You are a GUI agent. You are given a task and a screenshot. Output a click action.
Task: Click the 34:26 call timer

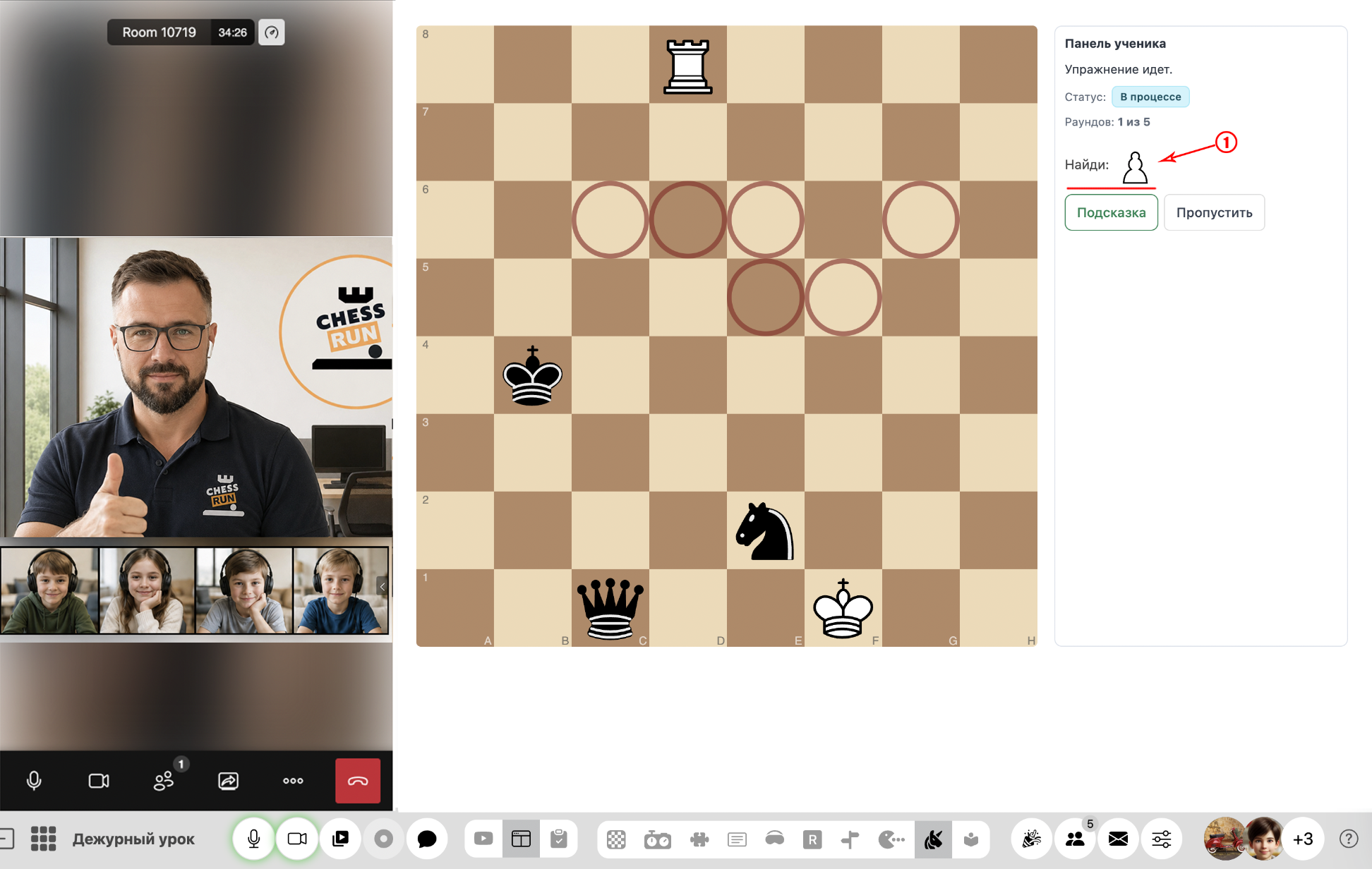[x=232, y=32]
